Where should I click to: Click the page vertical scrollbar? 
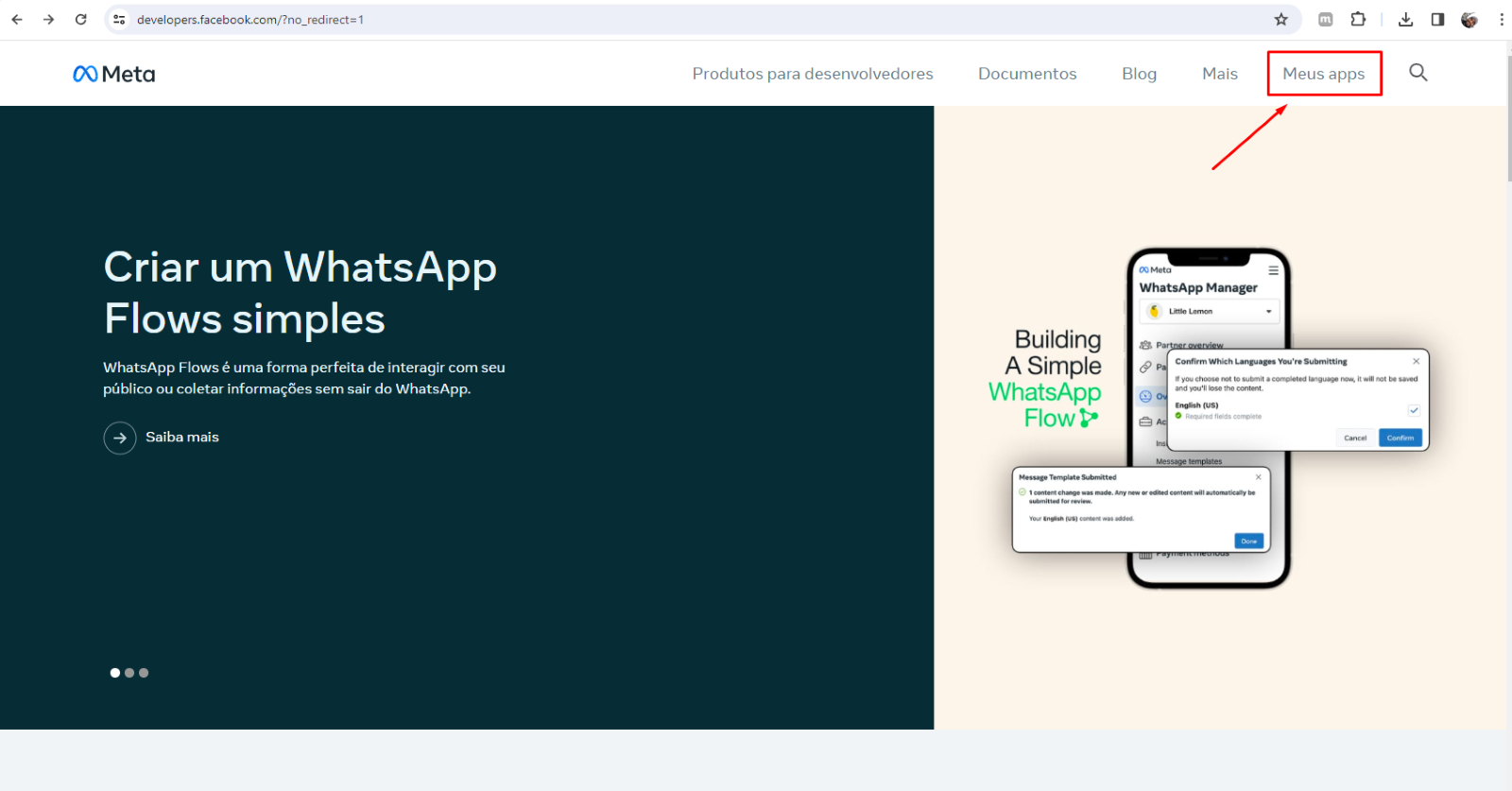click(1508, 119)
